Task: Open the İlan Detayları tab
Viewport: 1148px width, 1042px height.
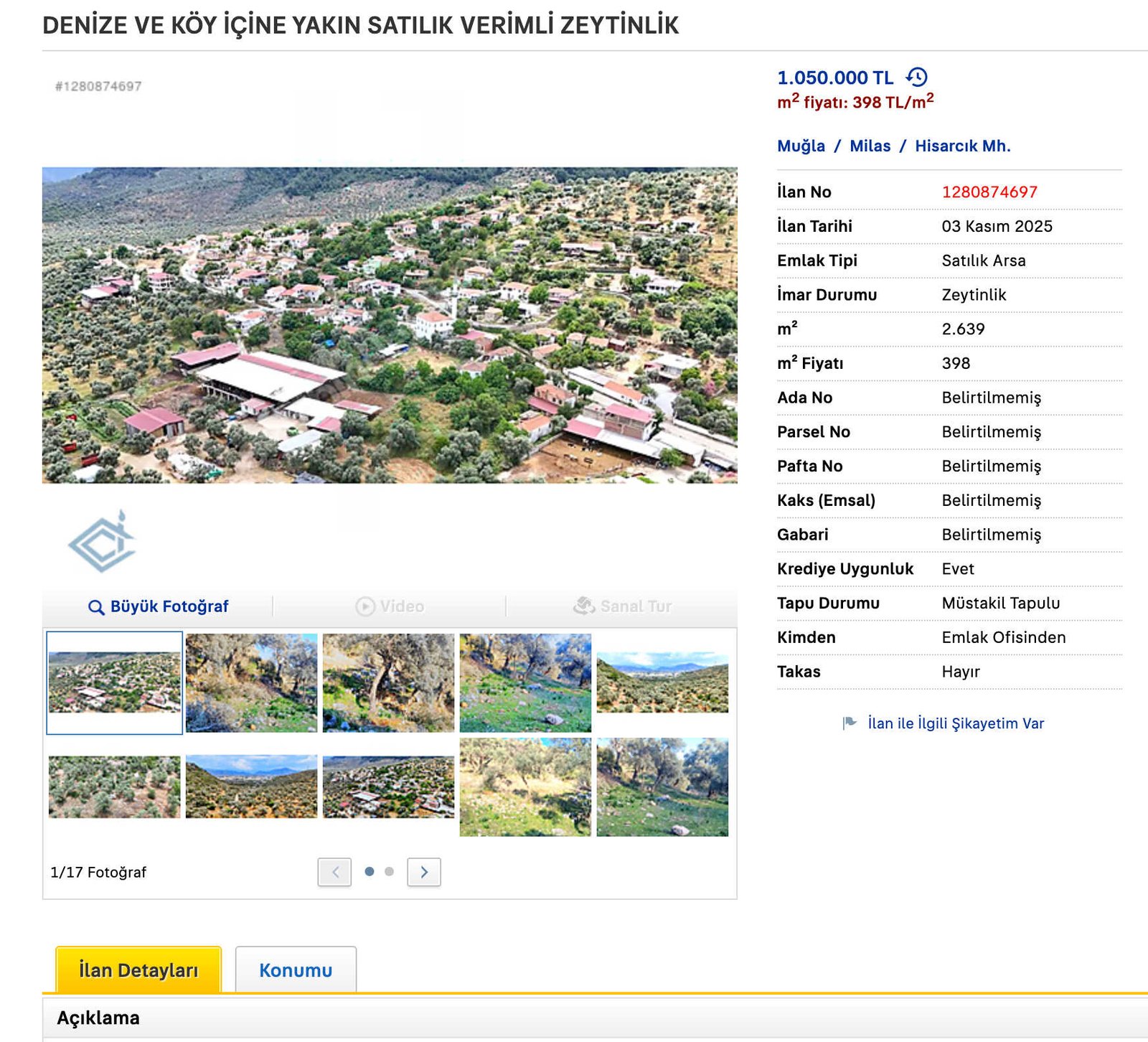Action: [x=138, y=970]
